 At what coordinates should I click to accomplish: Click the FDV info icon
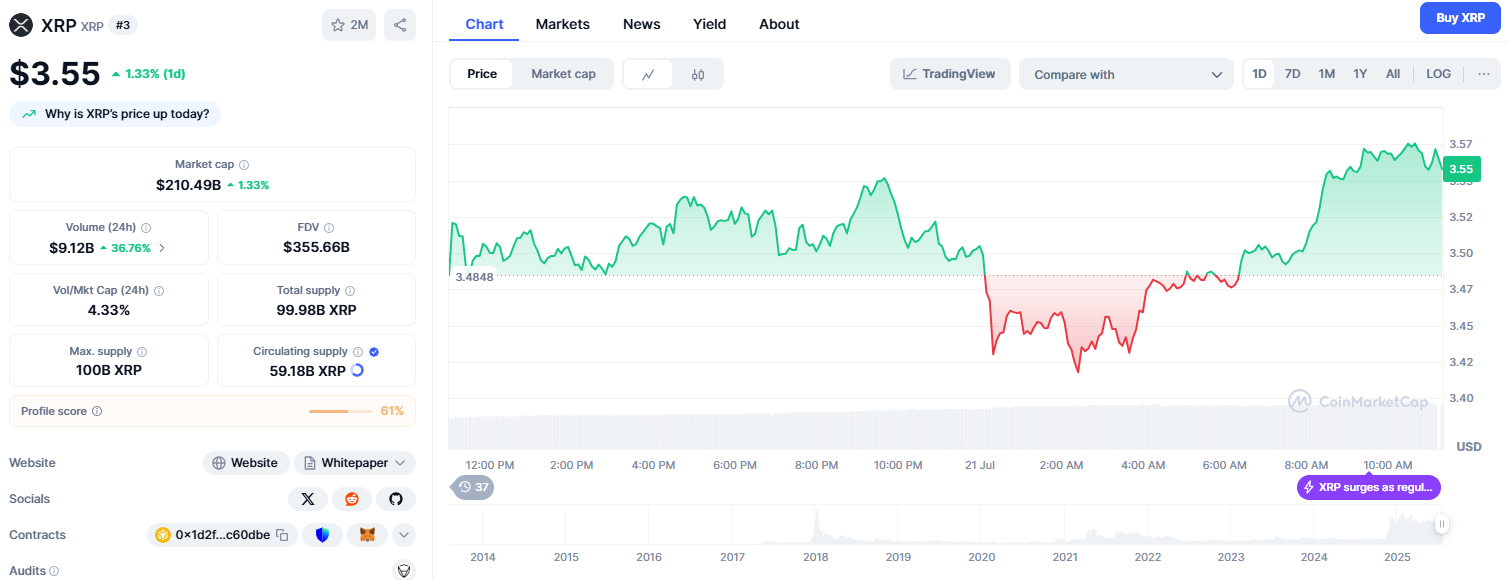[329, 228]
